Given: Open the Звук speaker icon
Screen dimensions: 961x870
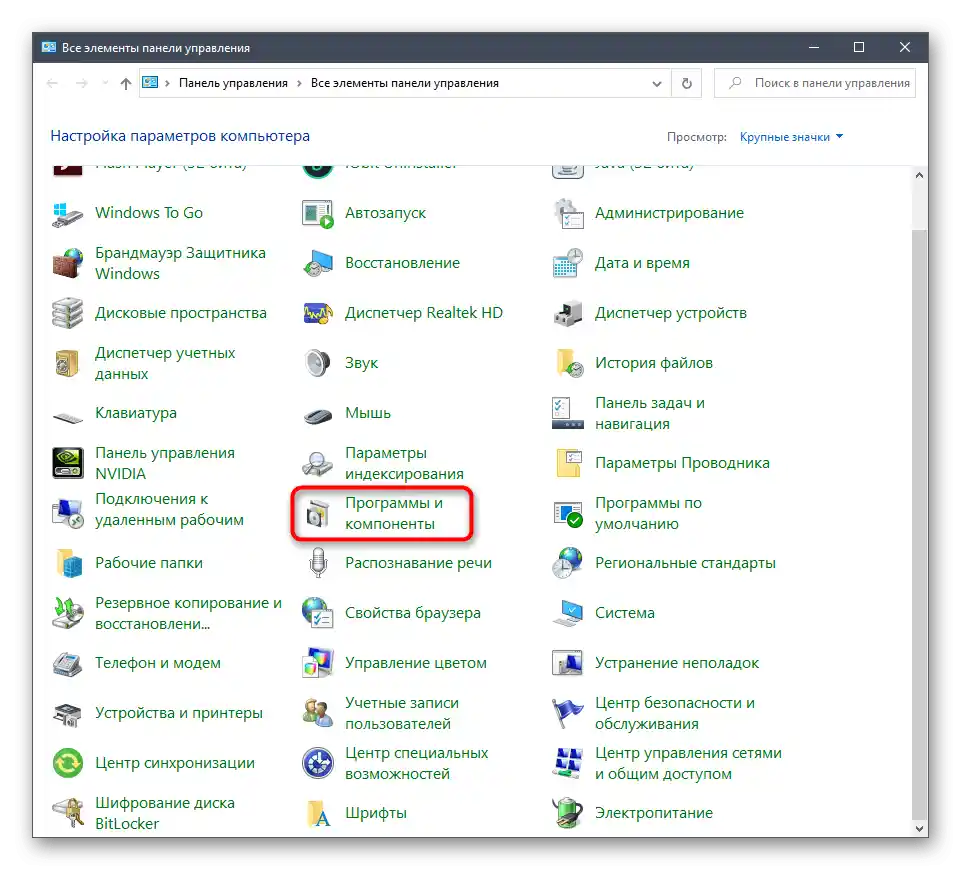Looking at the screenshot, I should [x=317, y=363].
